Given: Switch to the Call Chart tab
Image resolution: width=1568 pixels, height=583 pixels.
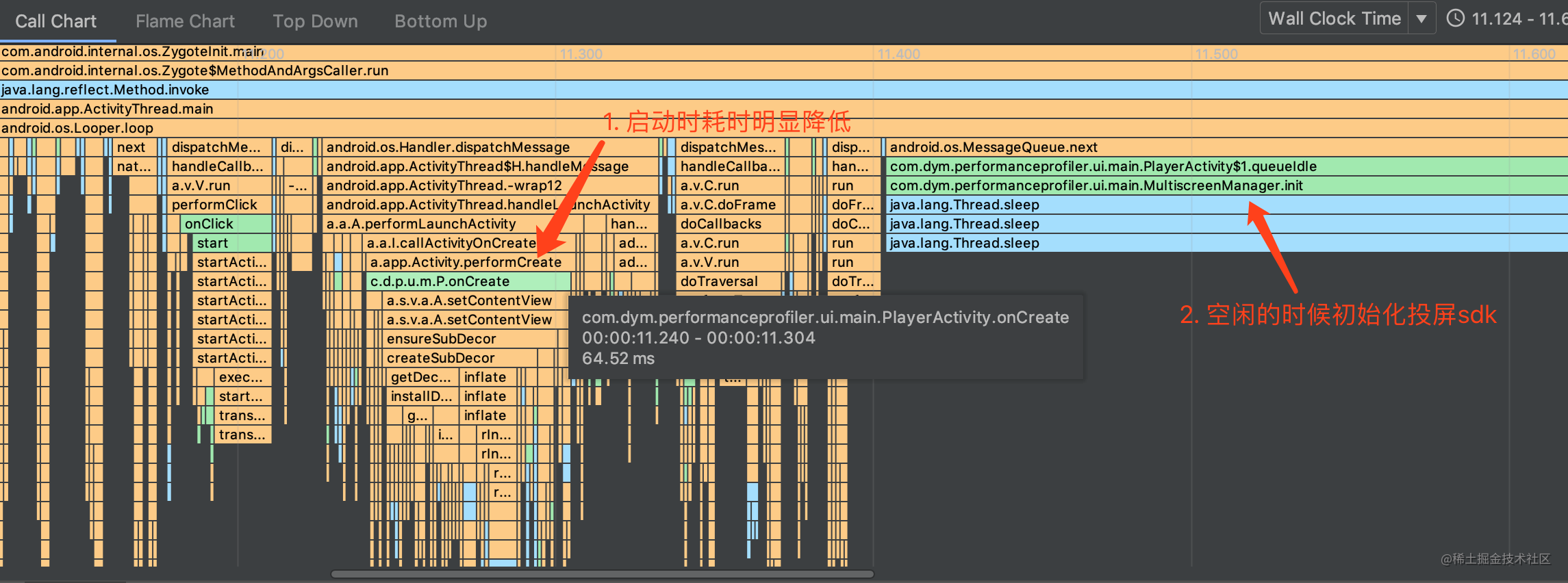Looking at the screenshot, I should (56, 21).
